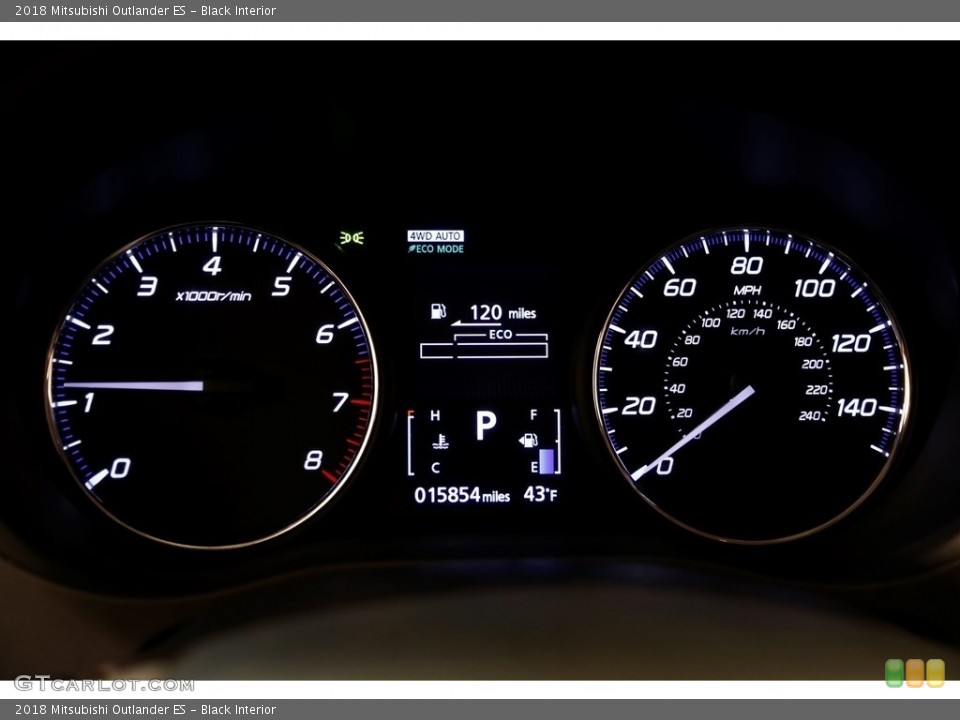Screen dimensions: 960x720
Task: Click the coolant temperature icon
Action: pos(440,441)
